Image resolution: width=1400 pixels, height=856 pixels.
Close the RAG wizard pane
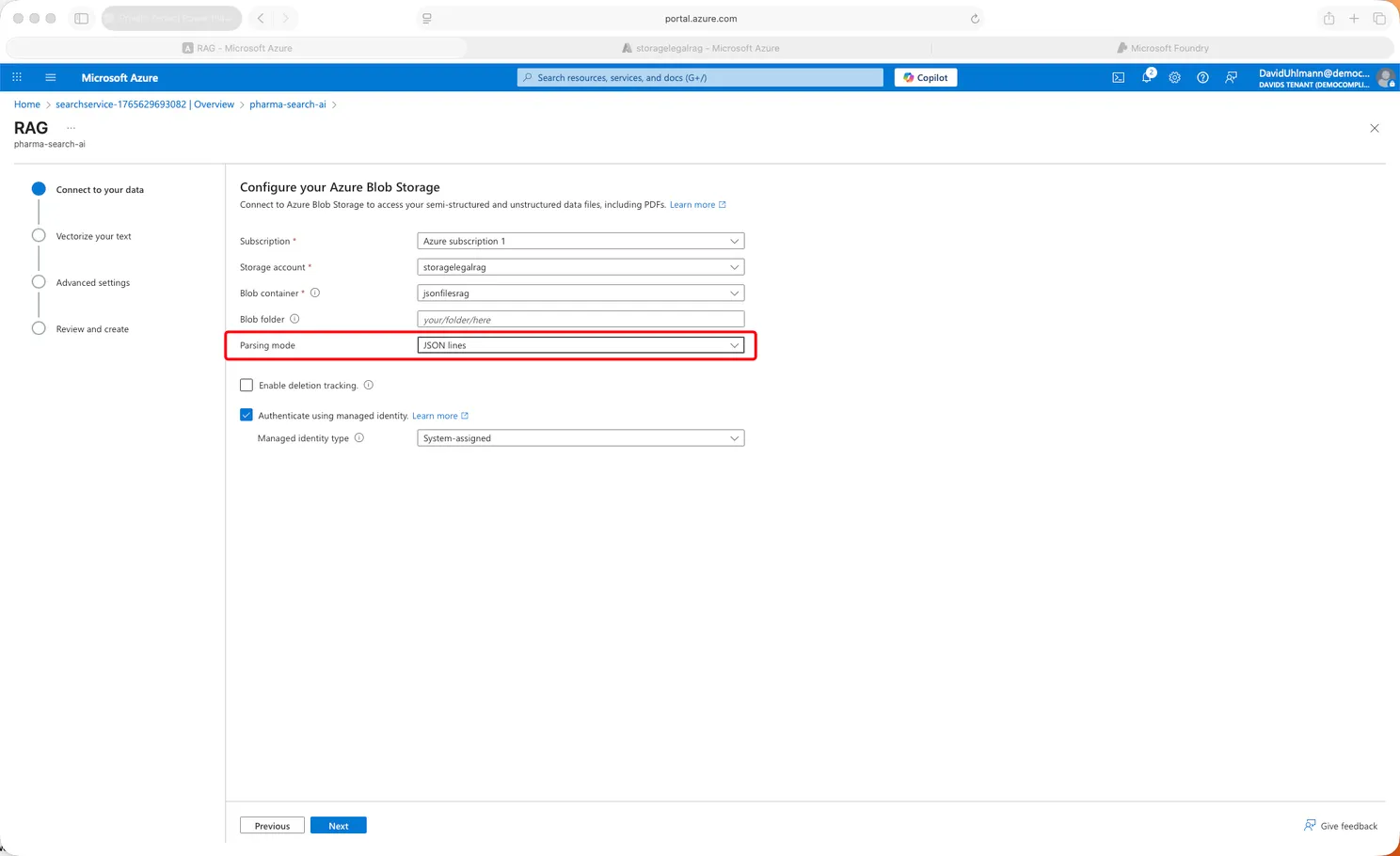tap(1375, 128)
